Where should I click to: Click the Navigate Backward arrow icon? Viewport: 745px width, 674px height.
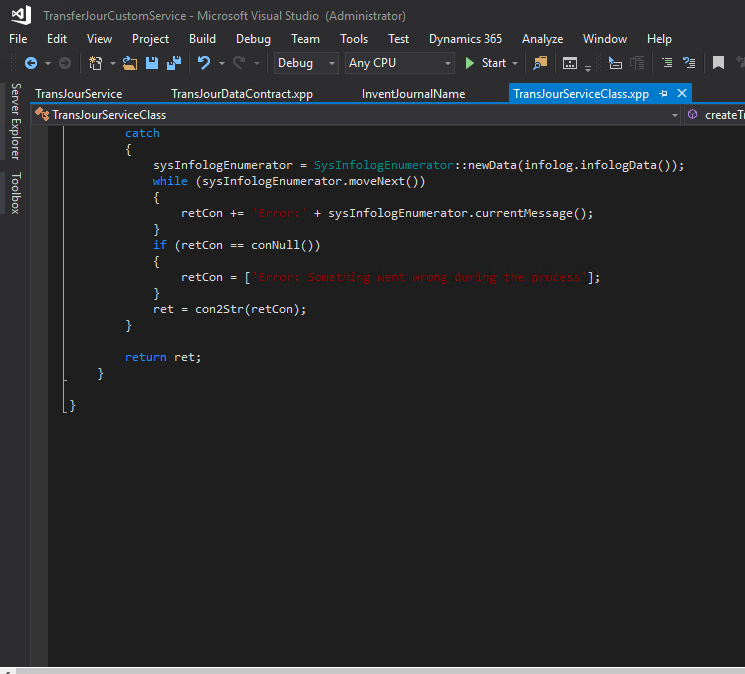(30, 63)
